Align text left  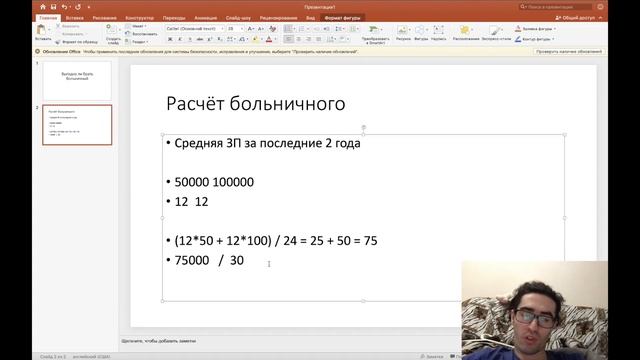pos(289,39)
